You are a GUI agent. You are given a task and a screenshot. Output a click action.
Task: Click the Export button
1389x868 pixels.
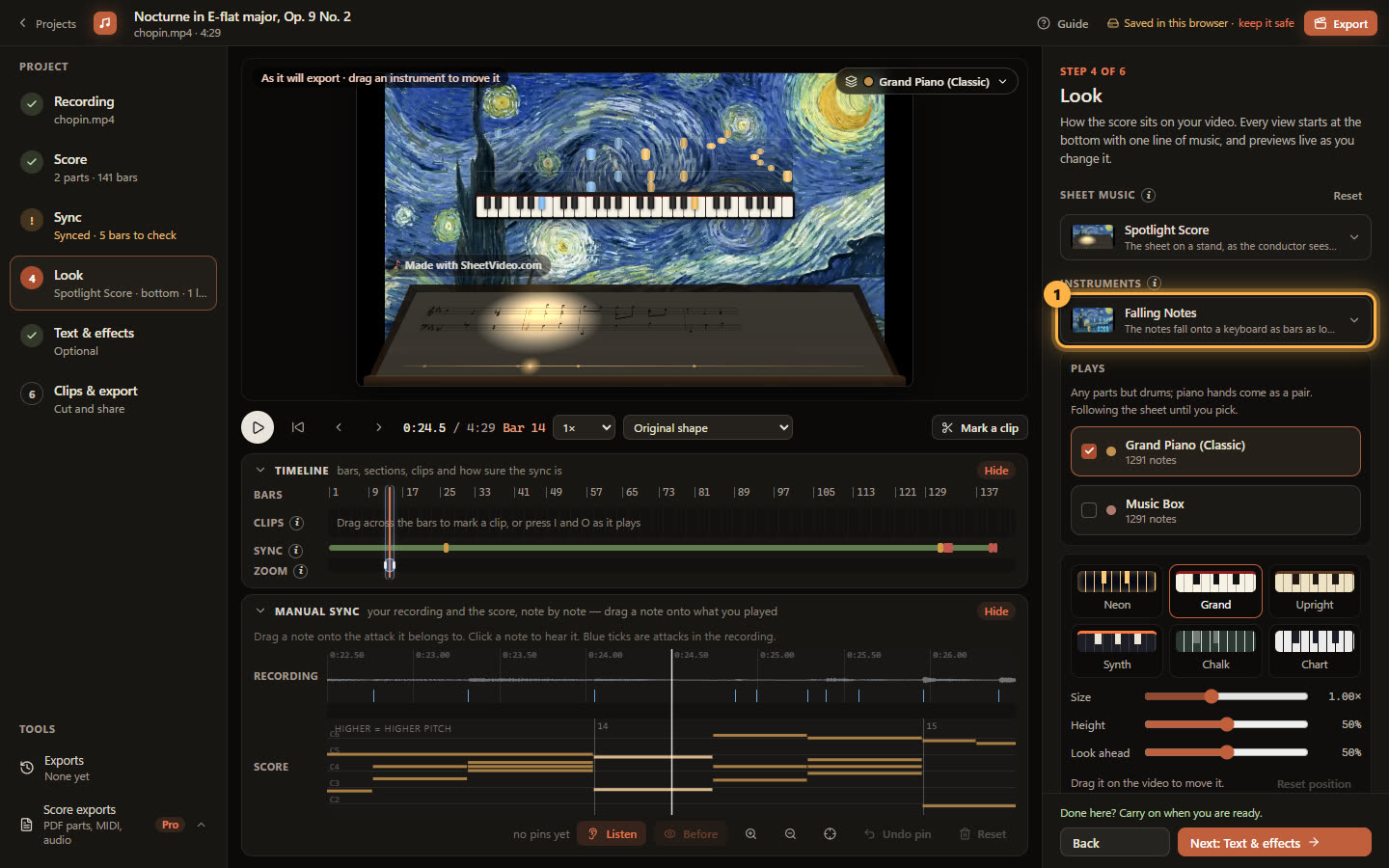1341,23
